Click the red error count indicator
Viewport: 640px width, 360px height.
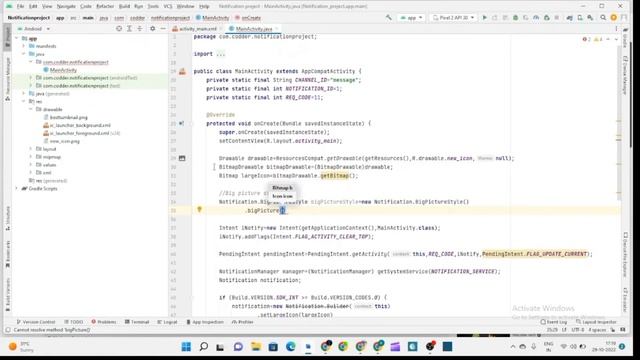586,39
